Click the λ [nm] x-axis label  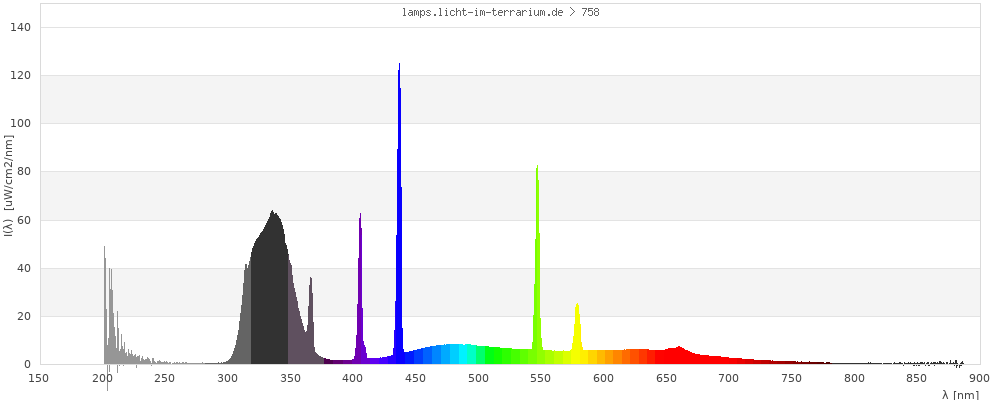tap(960, 394)
